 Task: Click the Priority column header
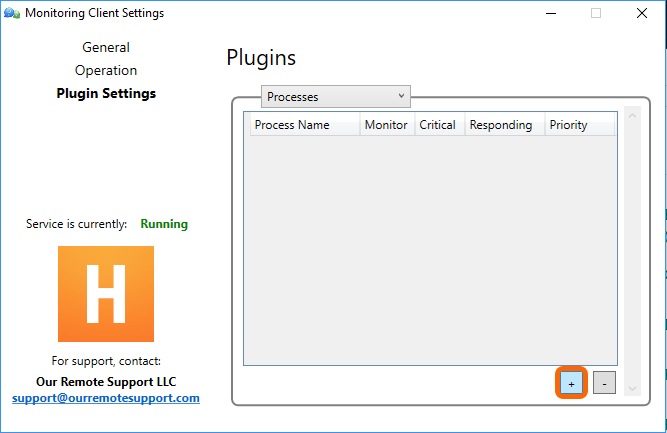point(580,125)
